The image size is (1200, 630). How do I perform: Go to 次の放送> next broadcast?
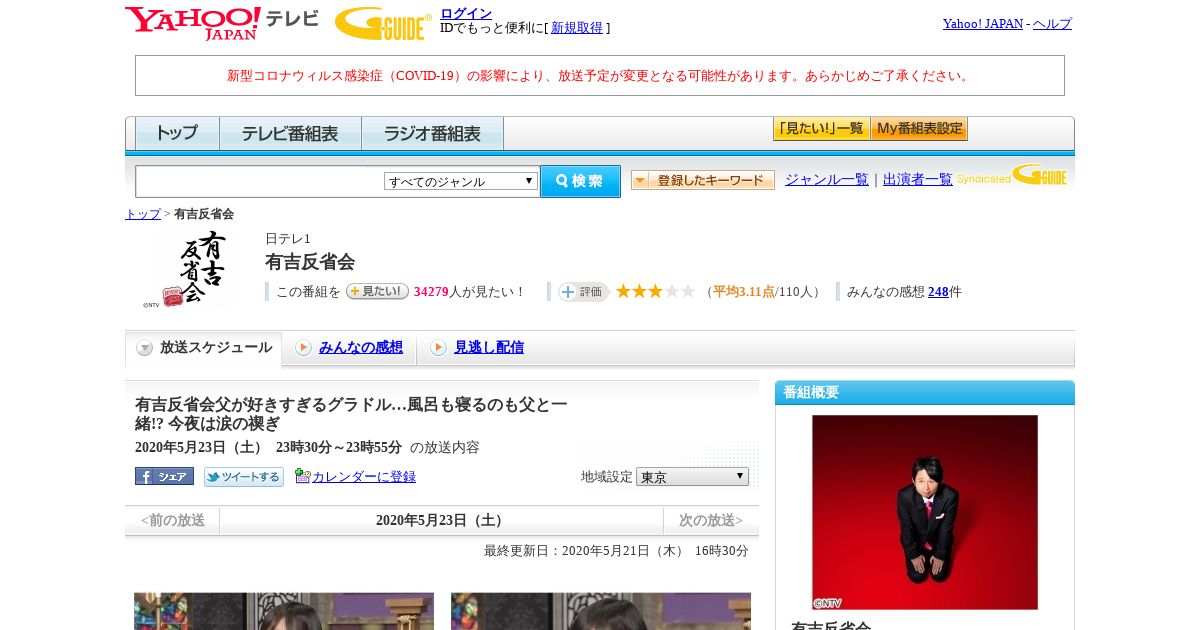(x=711, y=520)
